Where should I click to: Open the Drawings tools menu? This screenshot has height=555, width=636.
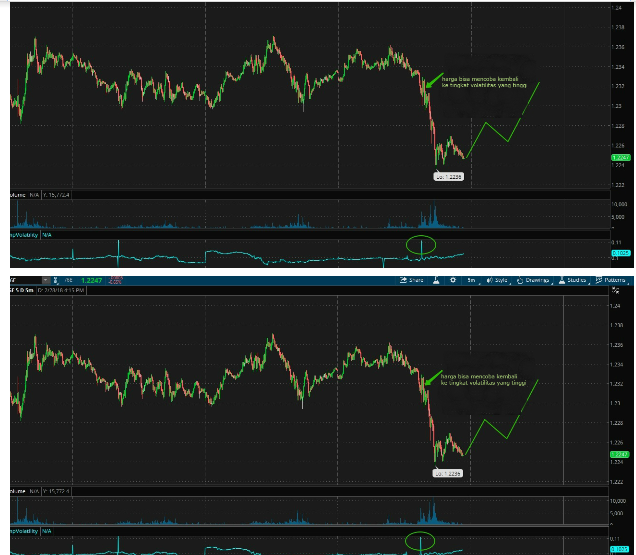[532, 281]
